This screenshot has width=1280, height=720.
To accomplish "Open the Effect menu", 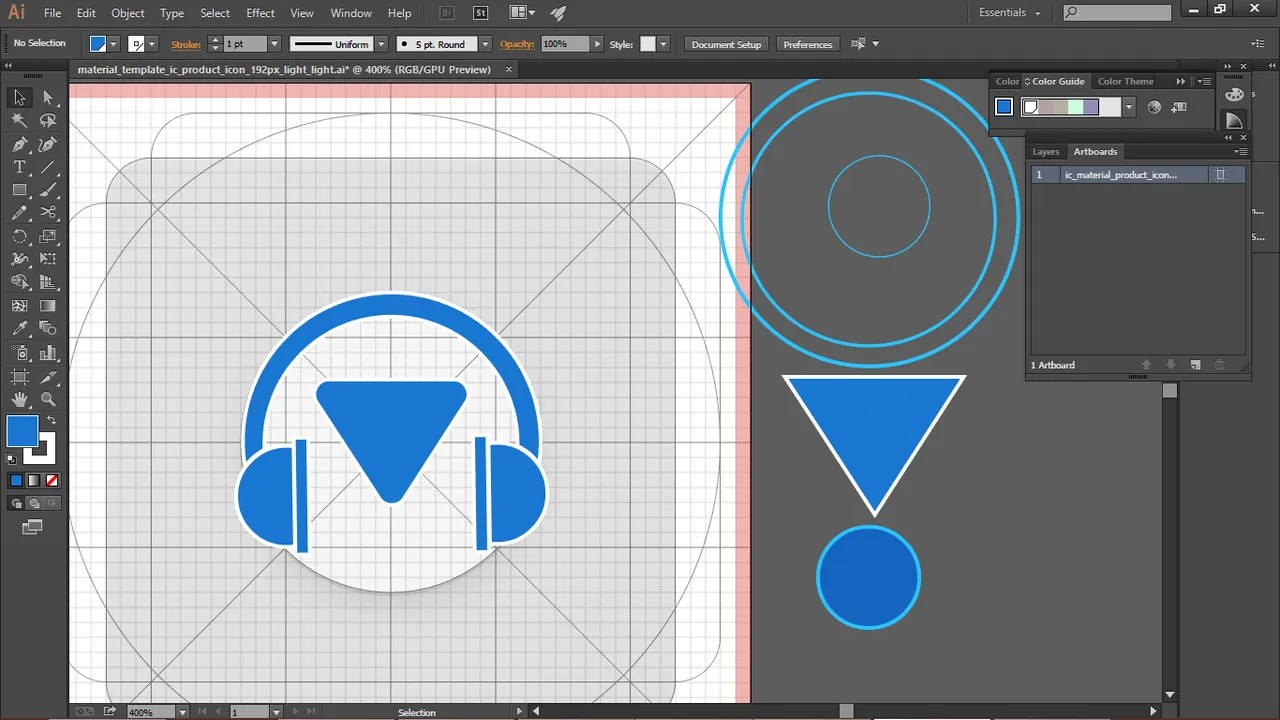I will click(261, 13).
